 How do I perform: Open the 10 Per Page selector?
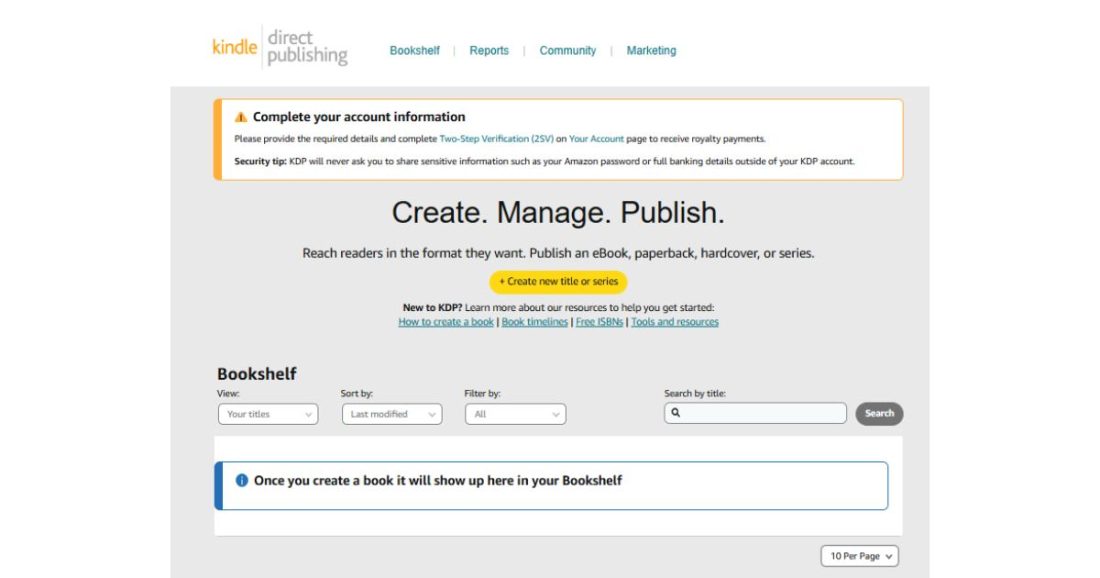pyautogui.click(x=858, y=555)
